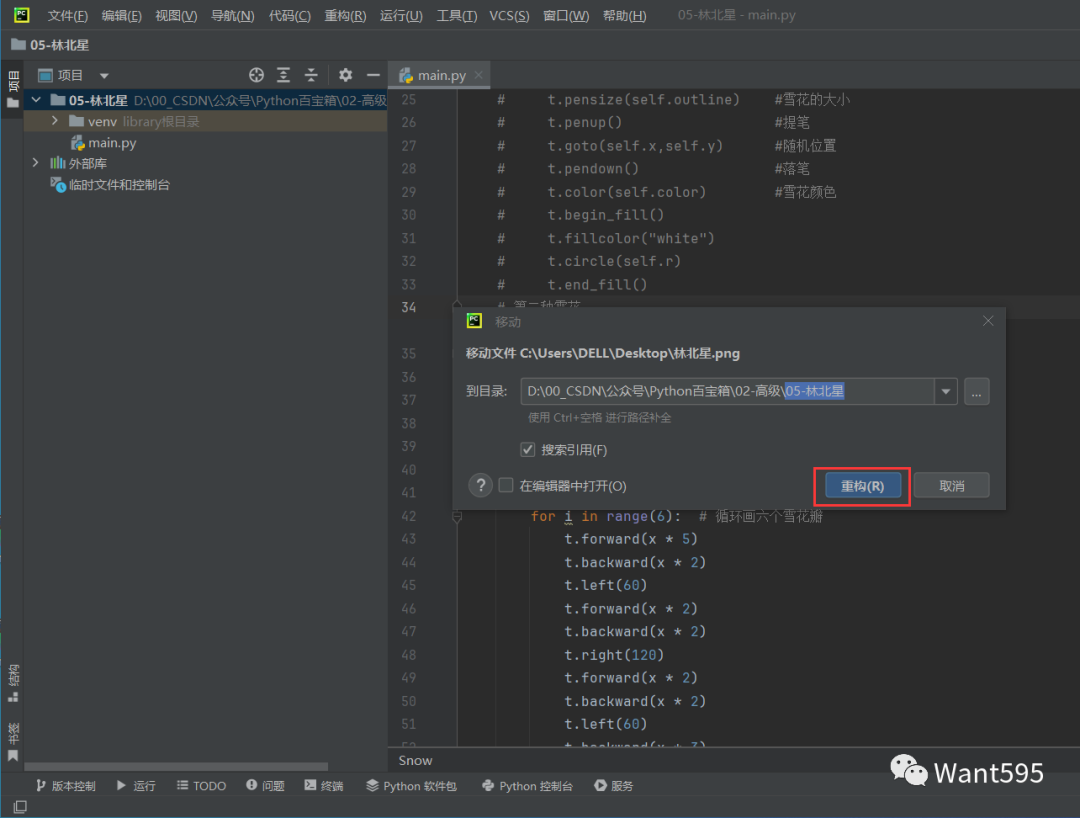The image size is (1080, 818).
Task: Hide the project panel with minus icon
Action: tap(373, 75)
